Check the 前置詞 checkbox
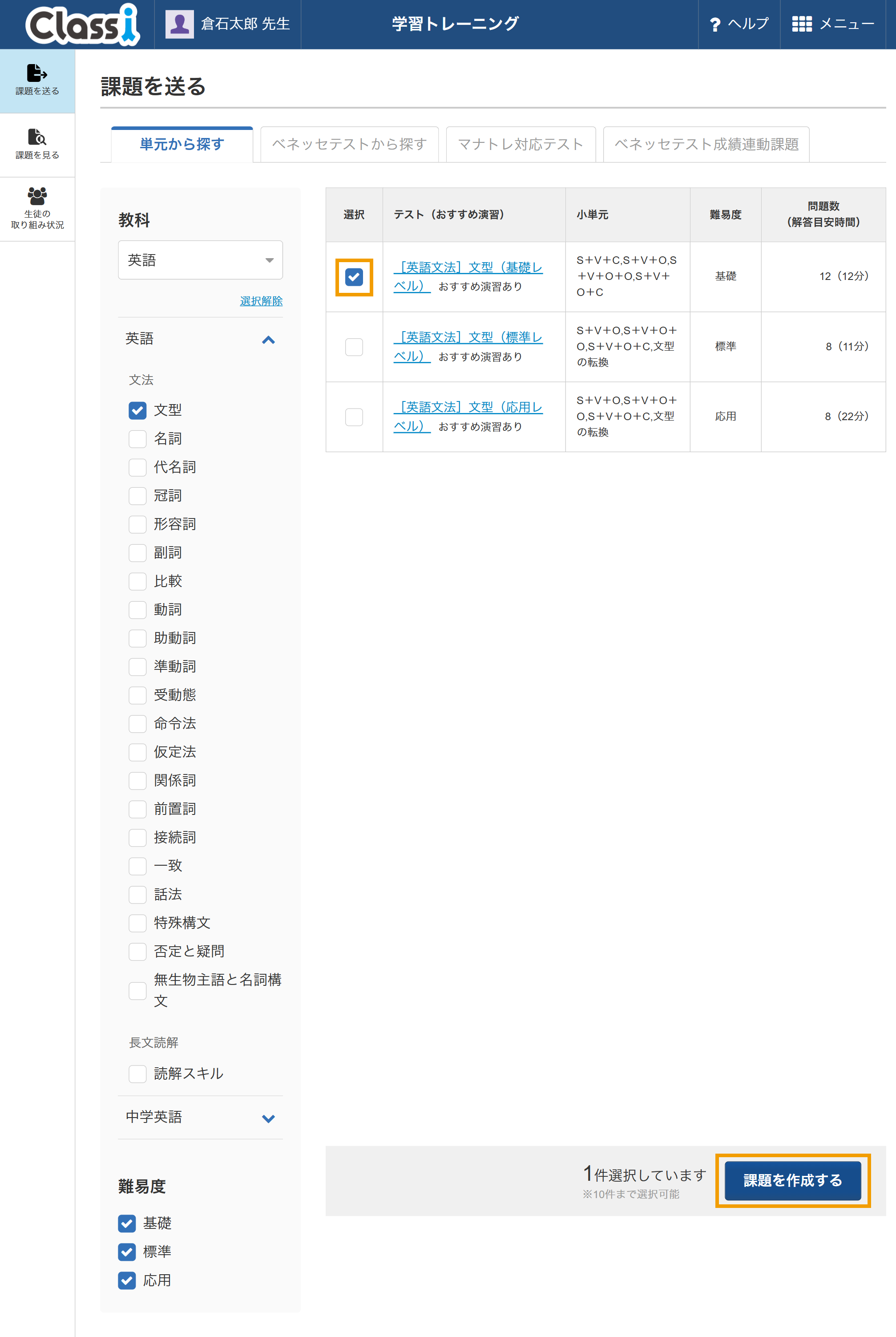The width and height of the screenshot is (896, 1337). (x=137, y=809)
